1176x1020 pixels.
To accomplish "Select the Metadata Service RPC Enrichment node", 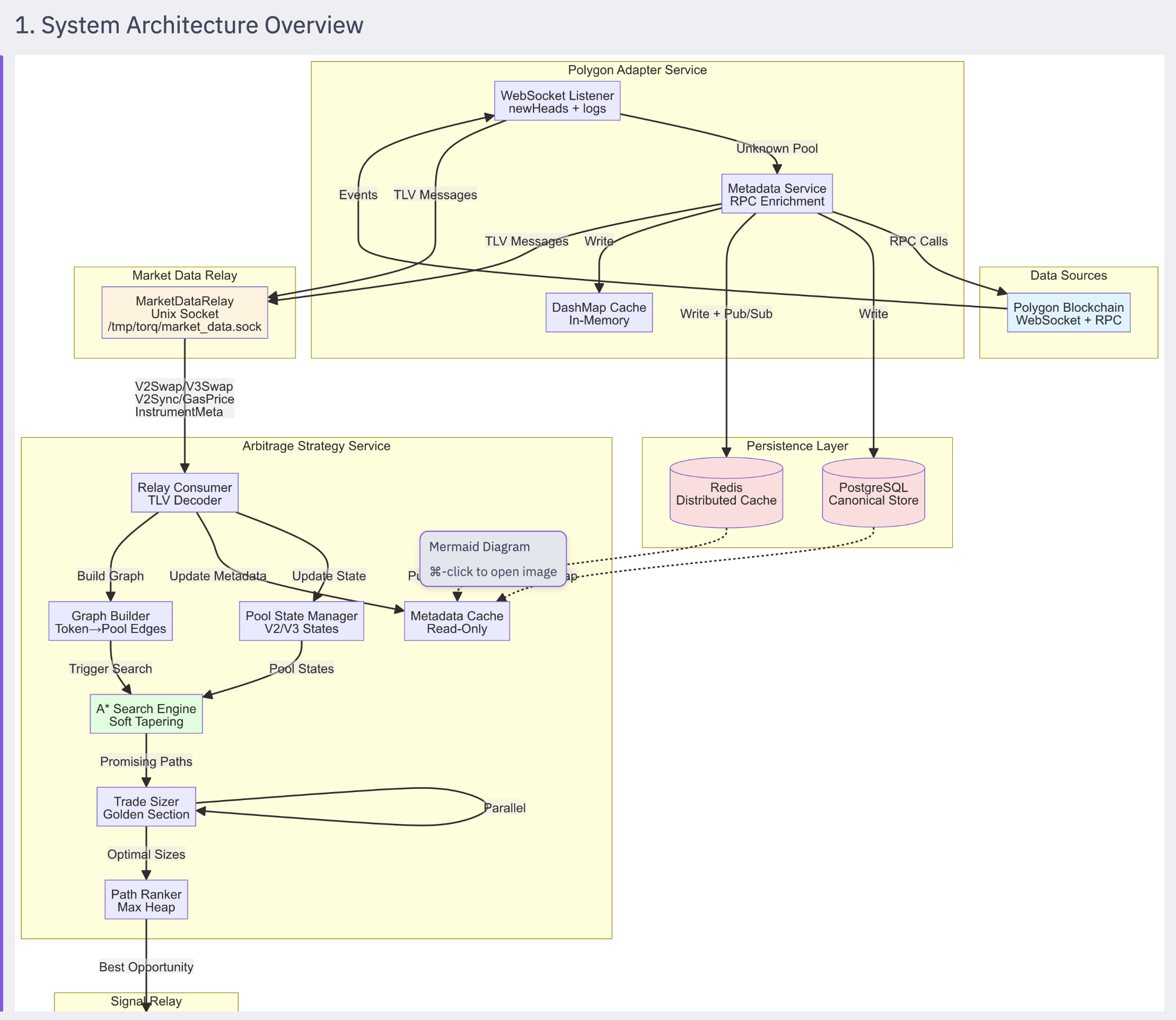I will (x=776, y=194).
